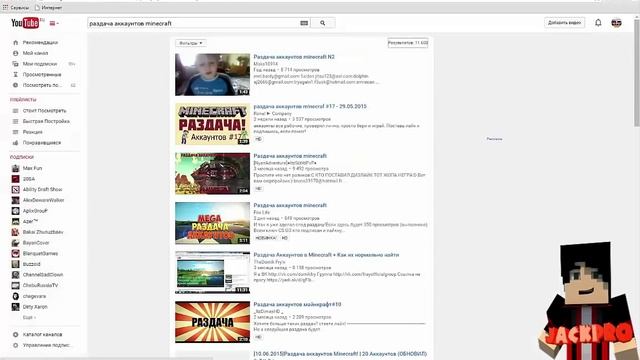Open Bakai Zhunuzbaev channel icon
Viewport: 640px width, 360px height.
(16, 232)
